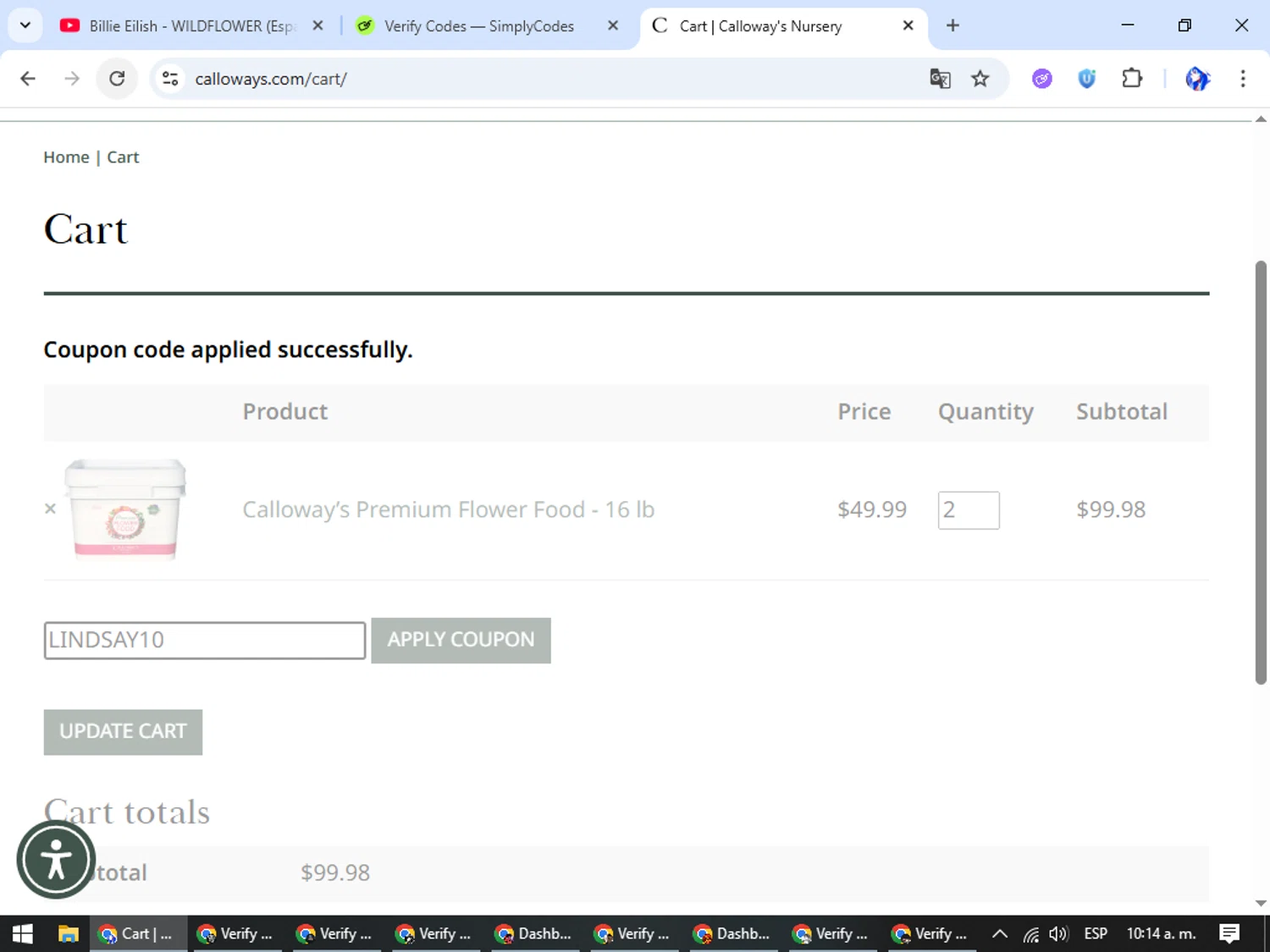
Task: Go back with the browser back arrow
Action: pyautogui.click(x=28, y=79)
